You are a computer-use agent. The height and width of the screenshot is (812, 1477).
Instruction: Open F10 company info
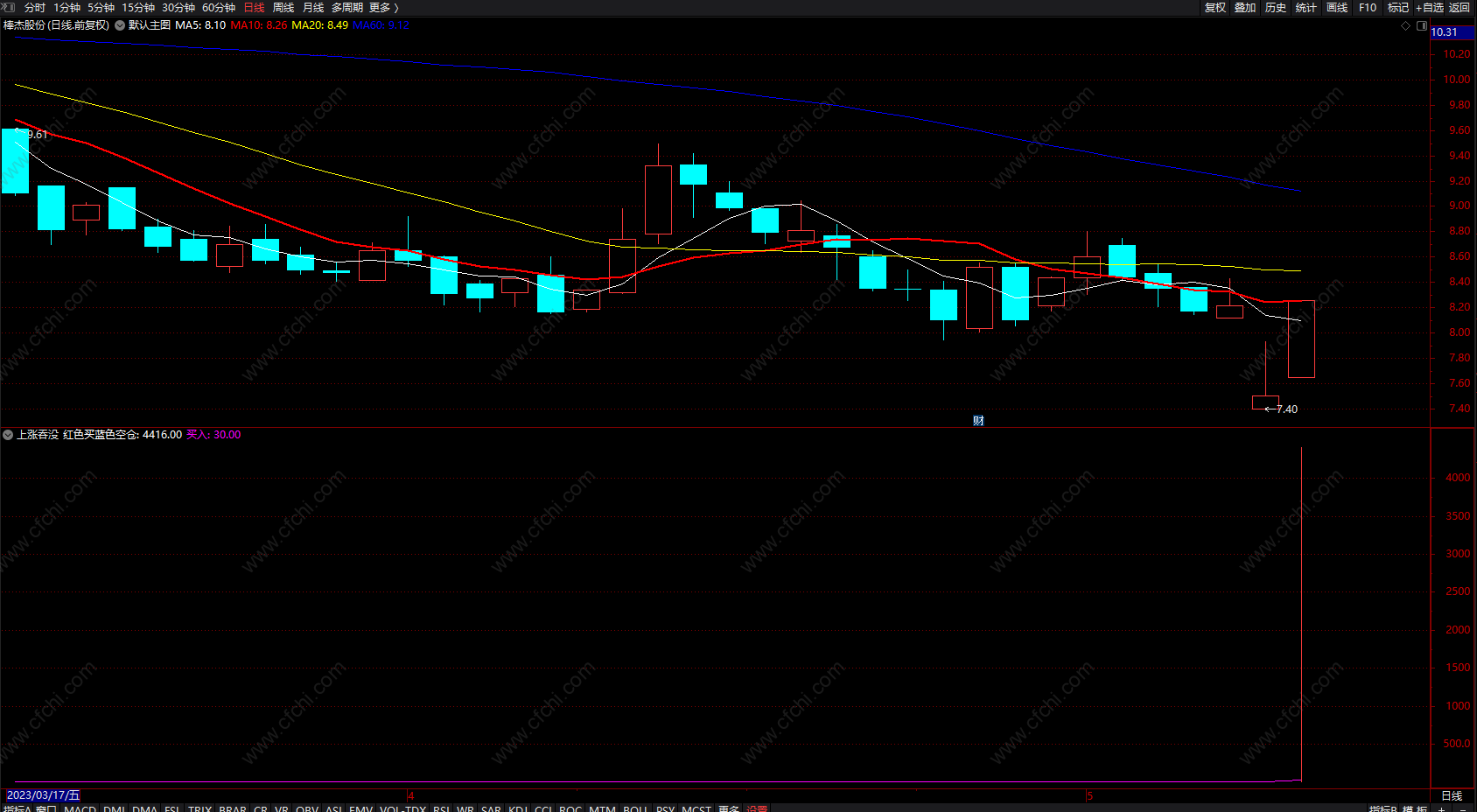(1368, 7)
